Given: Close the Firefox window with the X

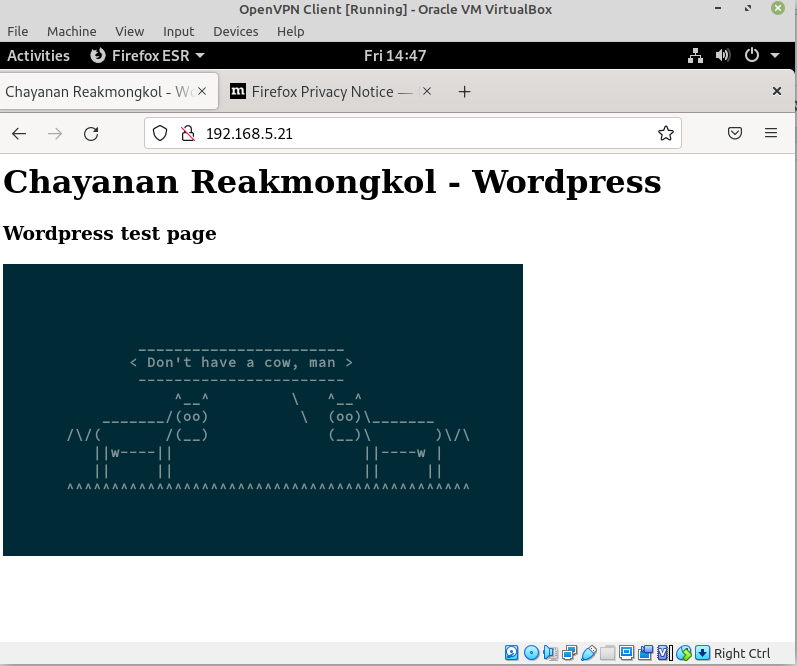Looking at the screenshot, I should pos(777,91).
